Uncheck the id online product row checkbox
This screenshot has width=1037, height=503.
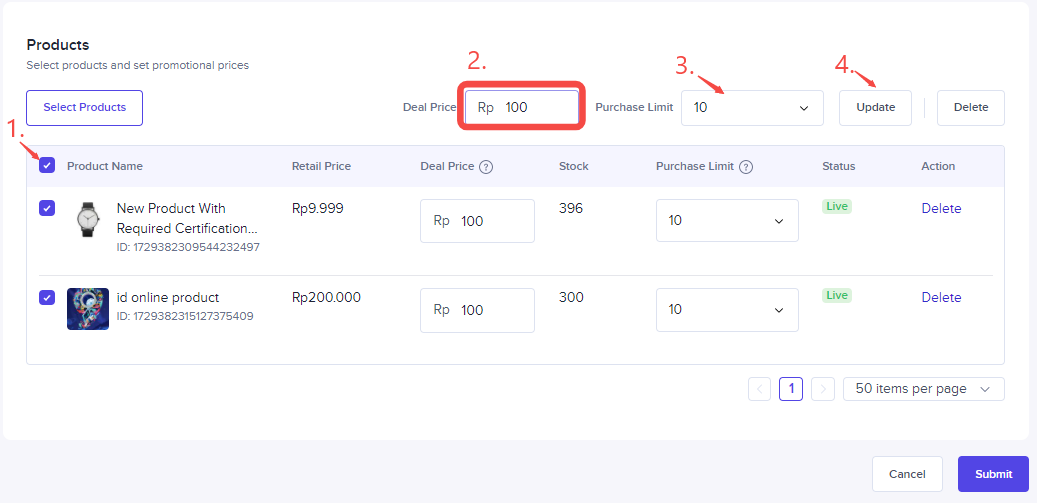point(47,298)
